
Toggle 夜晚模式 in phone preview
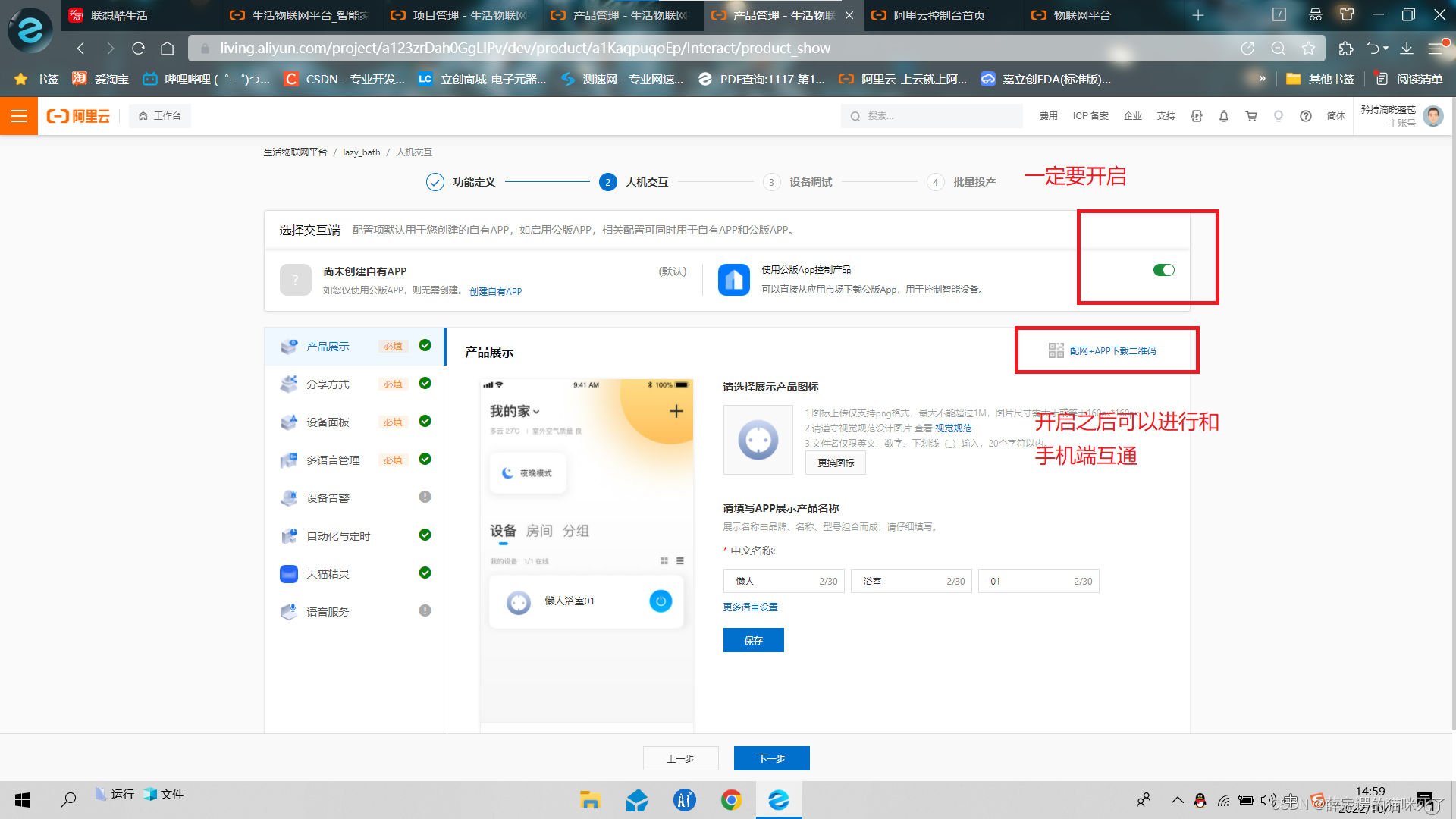(x=528, y=473)
